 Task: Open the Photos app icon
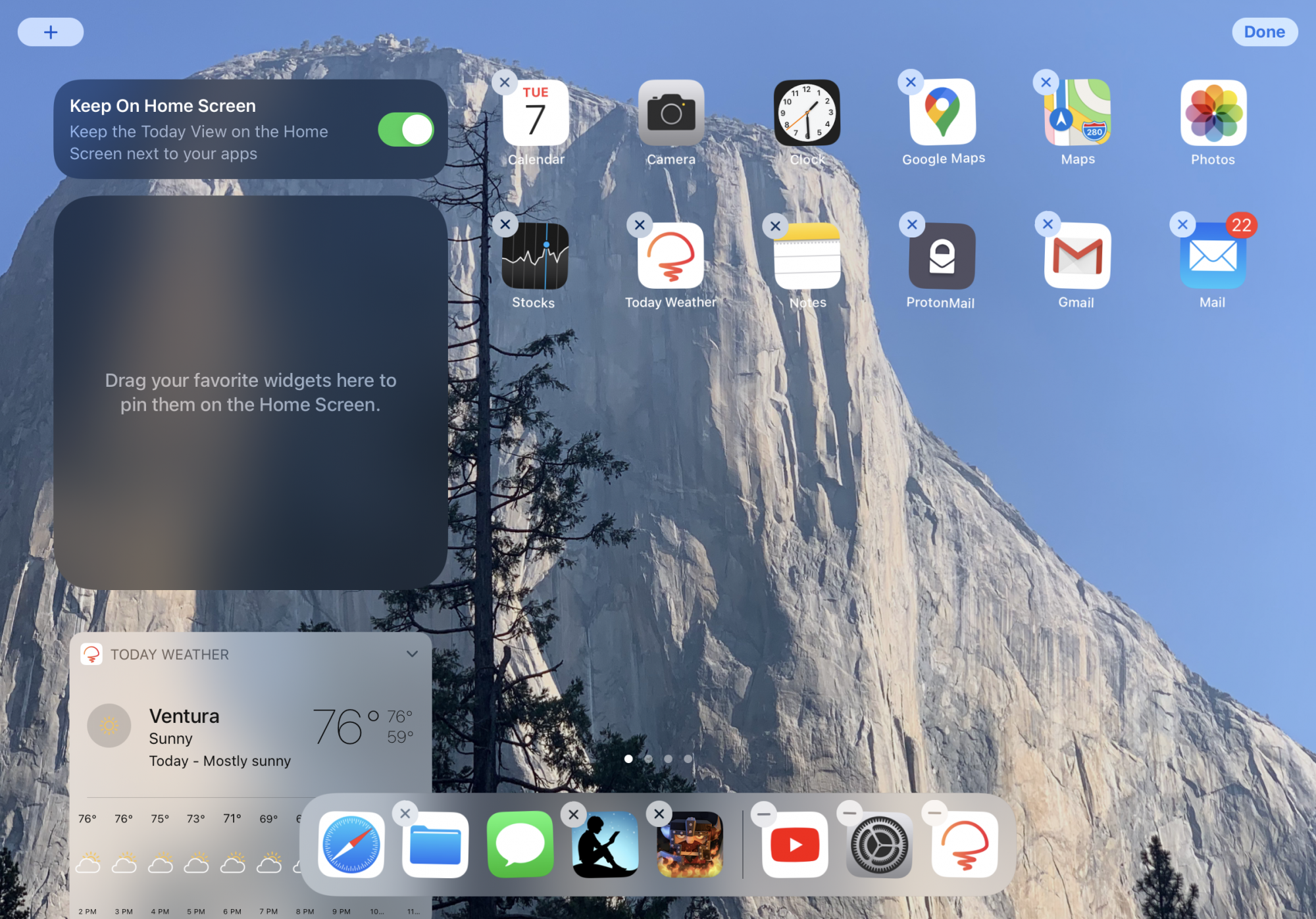(1213, 112)
